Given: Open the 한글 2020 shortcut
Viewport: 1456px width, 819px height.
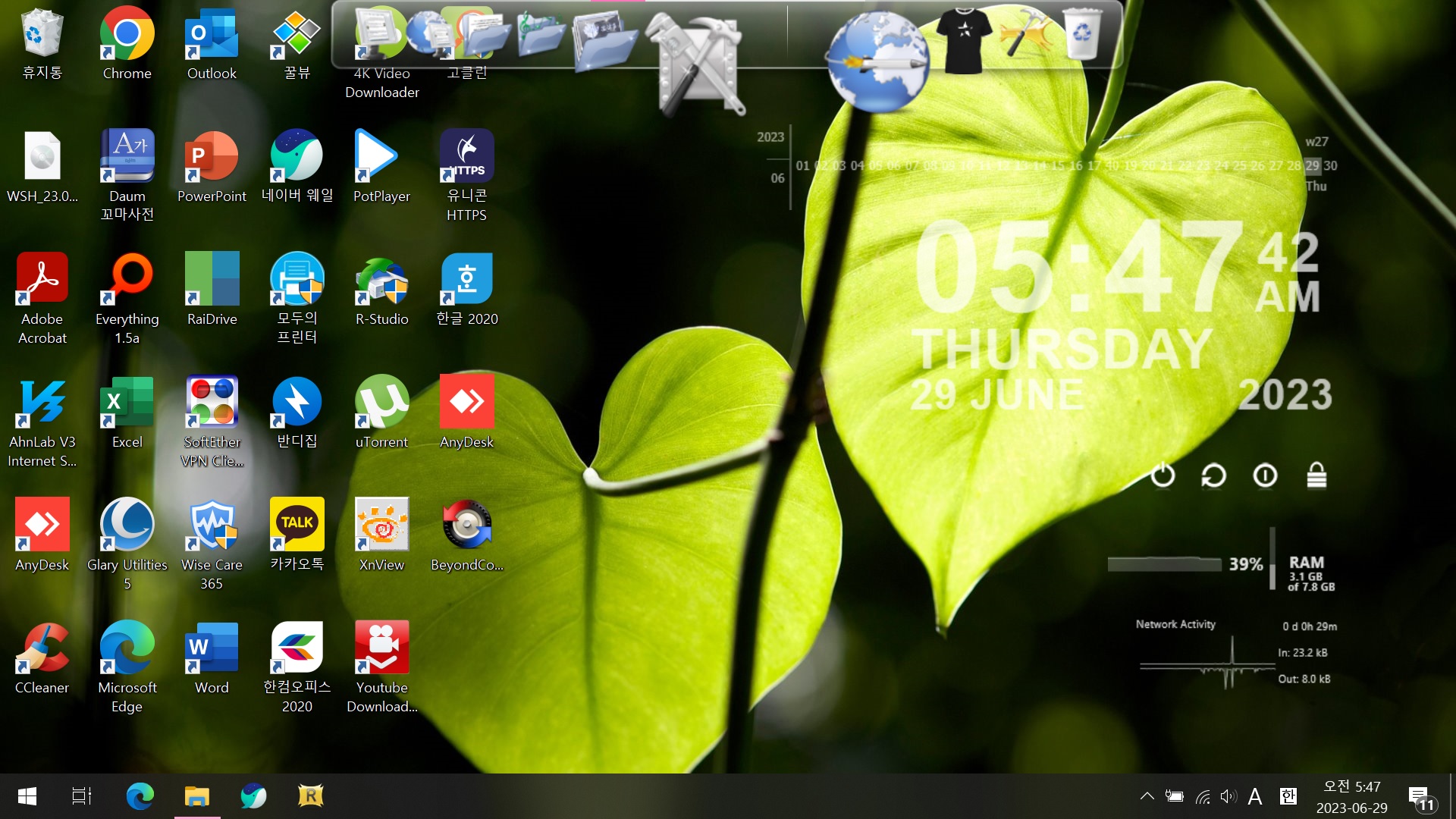Looking at the screenshot, I should (x=466, y=290).
